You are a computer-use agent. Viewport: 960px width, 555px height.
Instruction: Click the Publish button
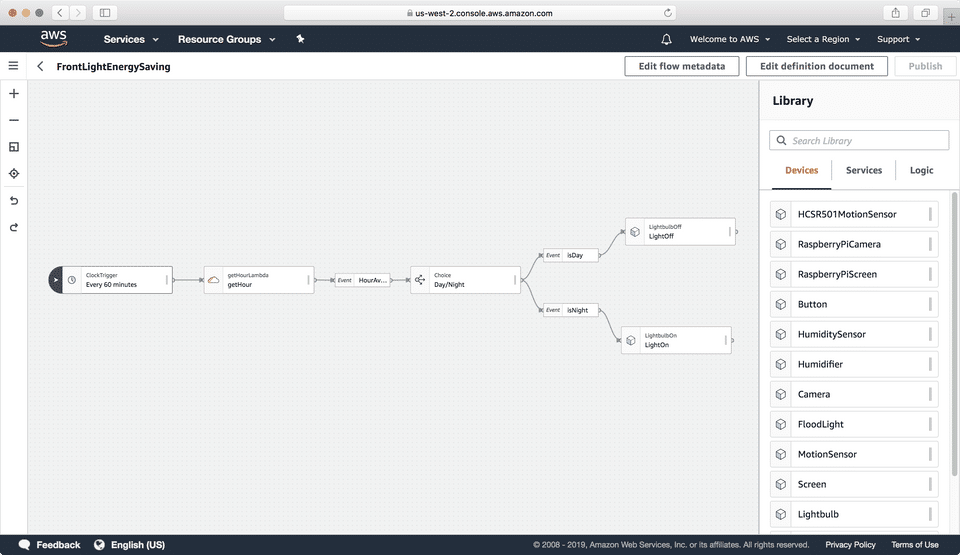pos(925,66)
